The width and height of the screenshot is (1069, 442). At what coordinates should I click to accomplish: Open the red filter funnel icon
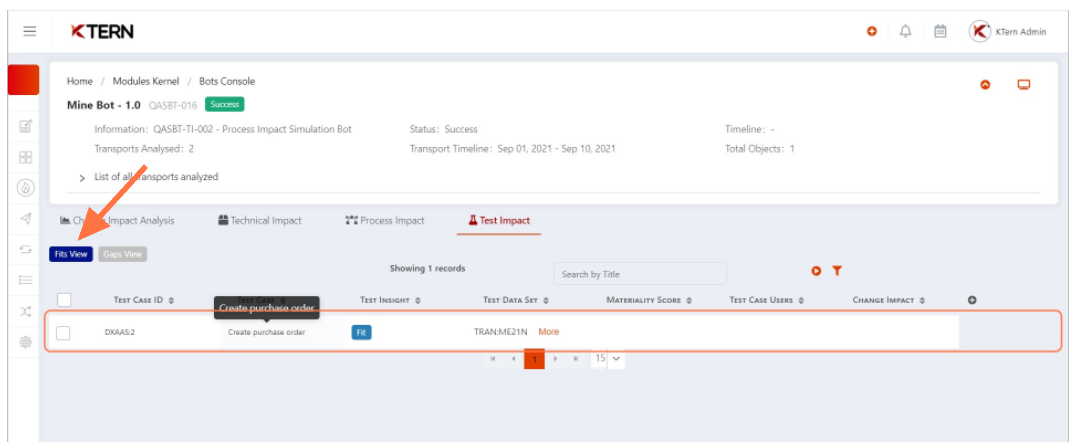[837, 271]
